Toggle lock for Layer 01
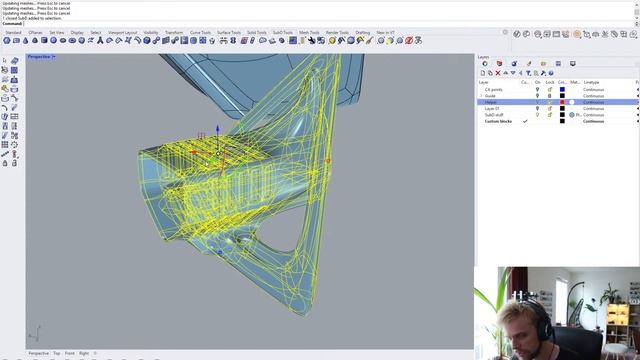This screenshot has height=360, width=640. pyautogui.click(x=550, y=109)
